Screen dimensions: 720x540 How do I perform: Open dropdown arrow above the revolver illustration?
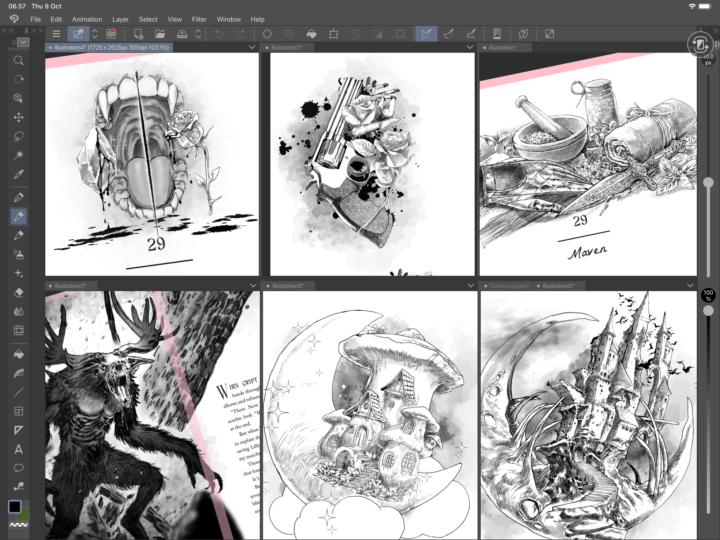pyautogui.click(x=469, y=47)
